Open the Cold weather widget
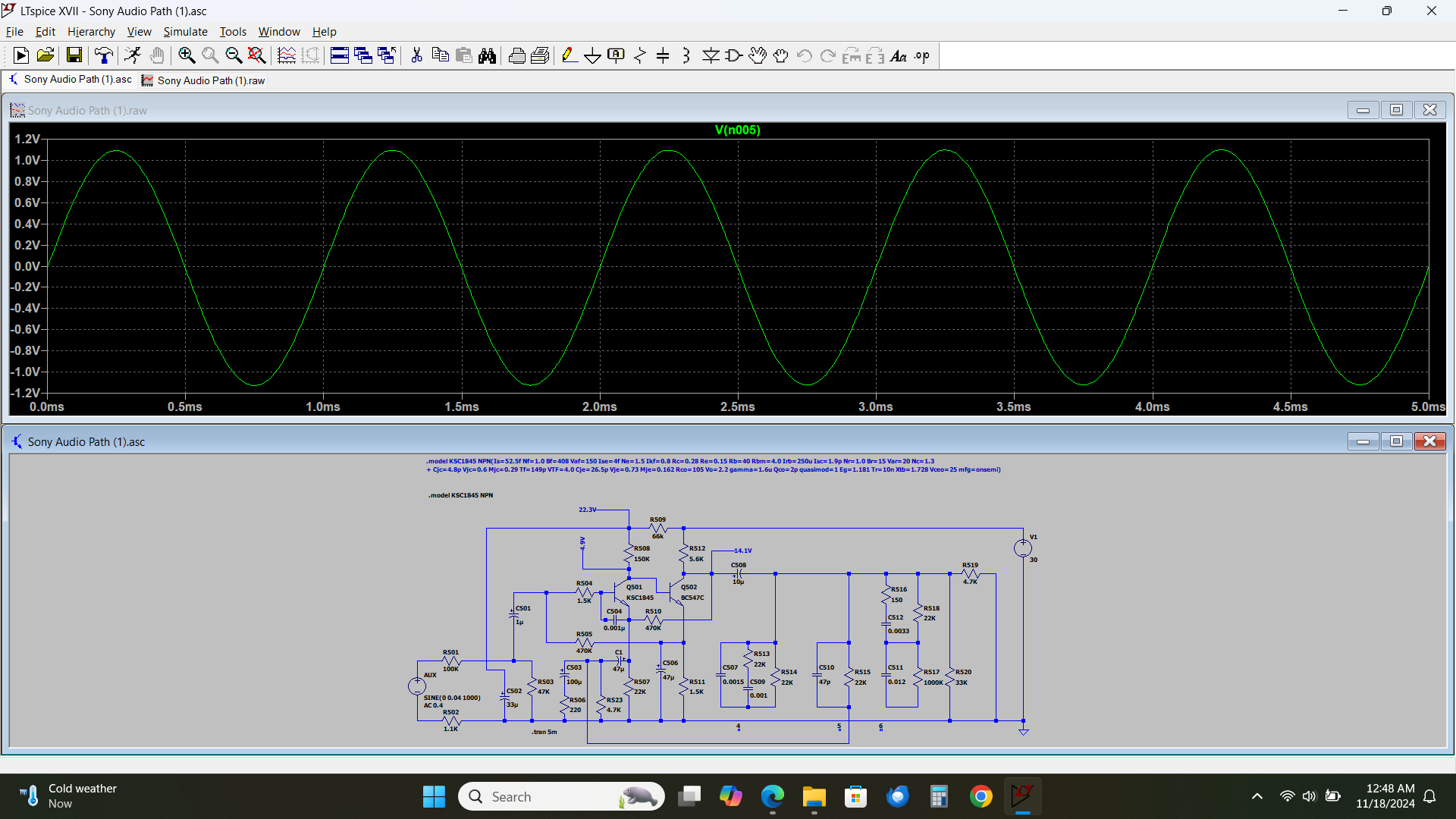 click(68, 796)
